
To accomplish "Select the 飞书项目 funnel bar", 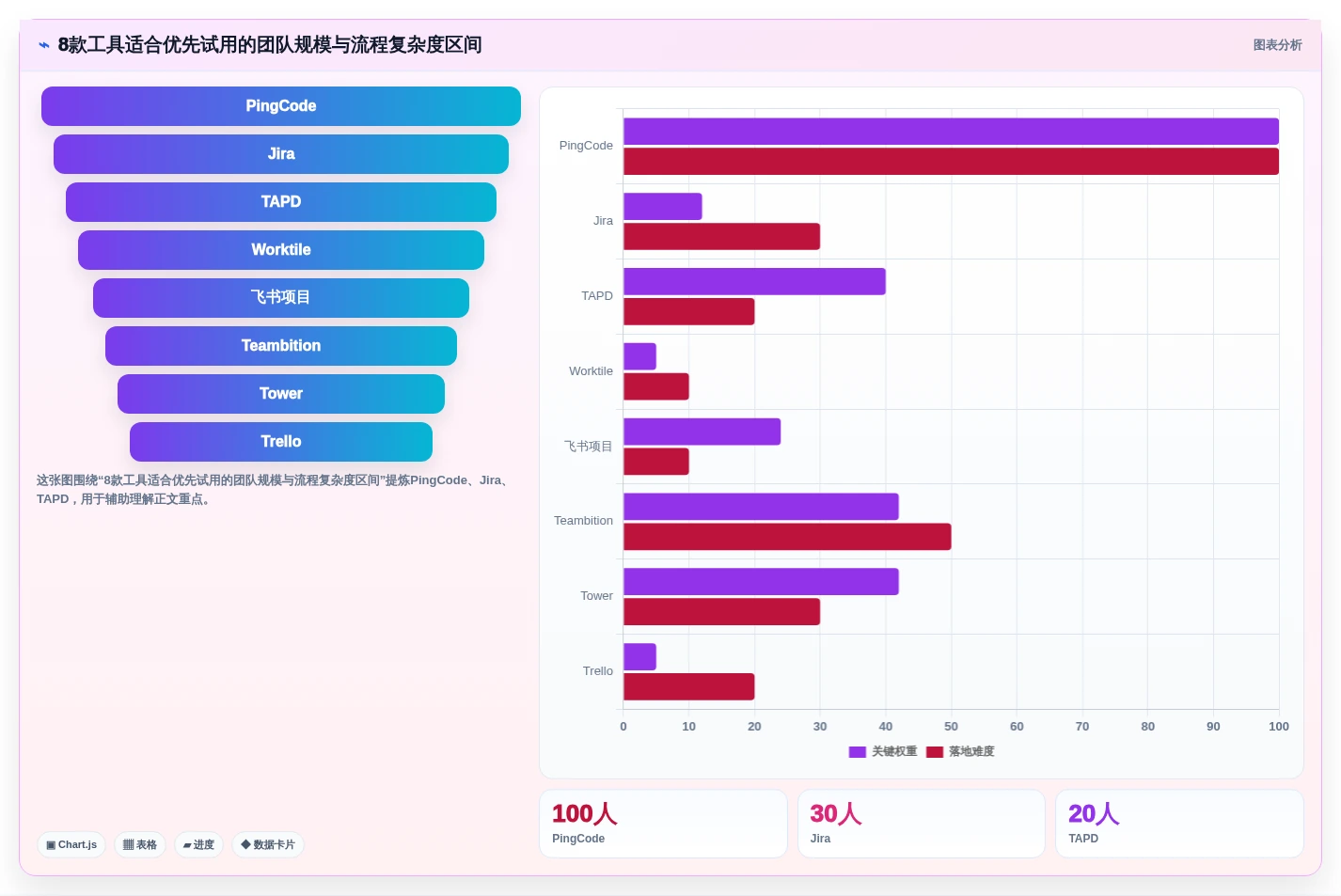I will click(281, 298).
